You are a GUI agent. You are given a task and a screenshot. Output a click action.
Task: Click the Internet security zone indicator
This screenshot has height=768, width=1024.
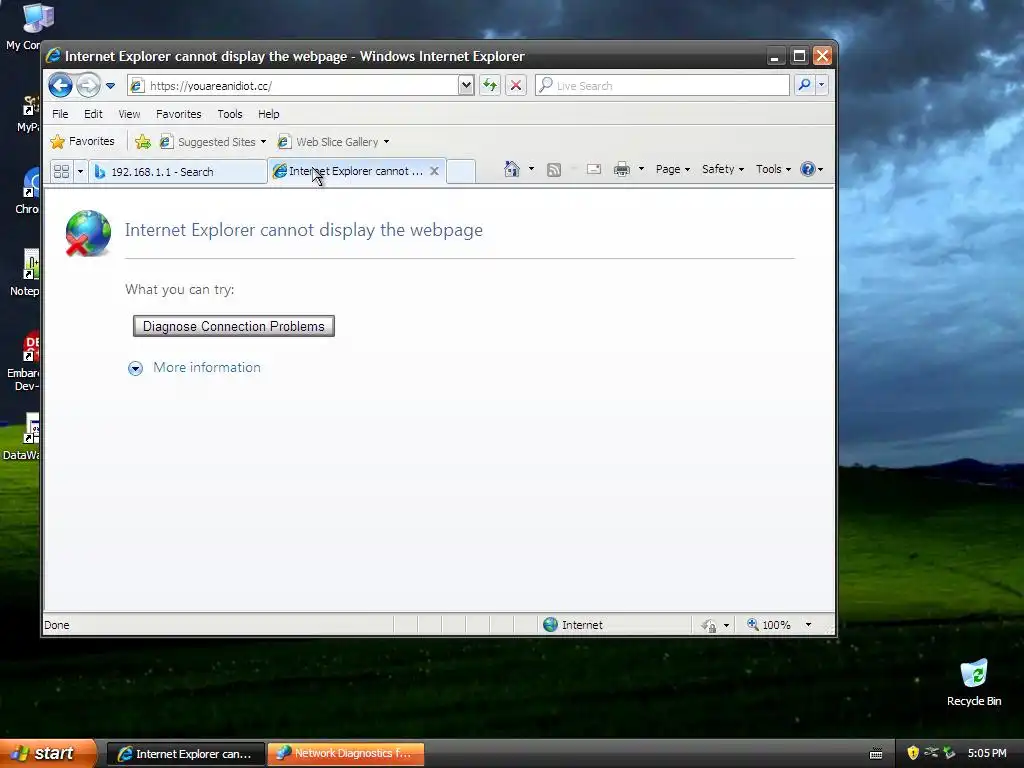[x=573, y=625]
